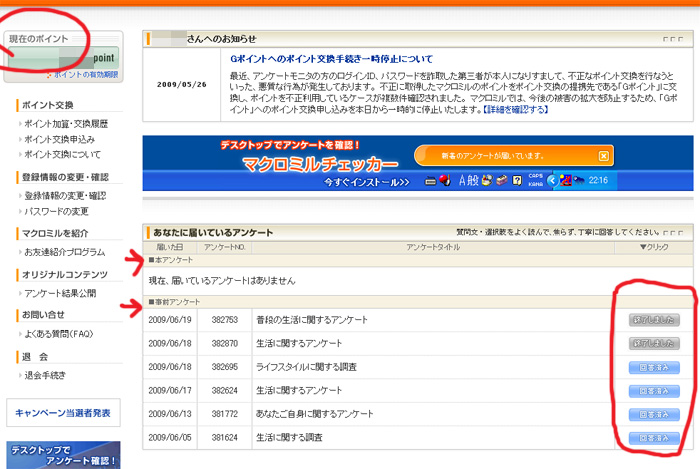
Task: Close the orange new-survey notification in banner
Action: 603,156
